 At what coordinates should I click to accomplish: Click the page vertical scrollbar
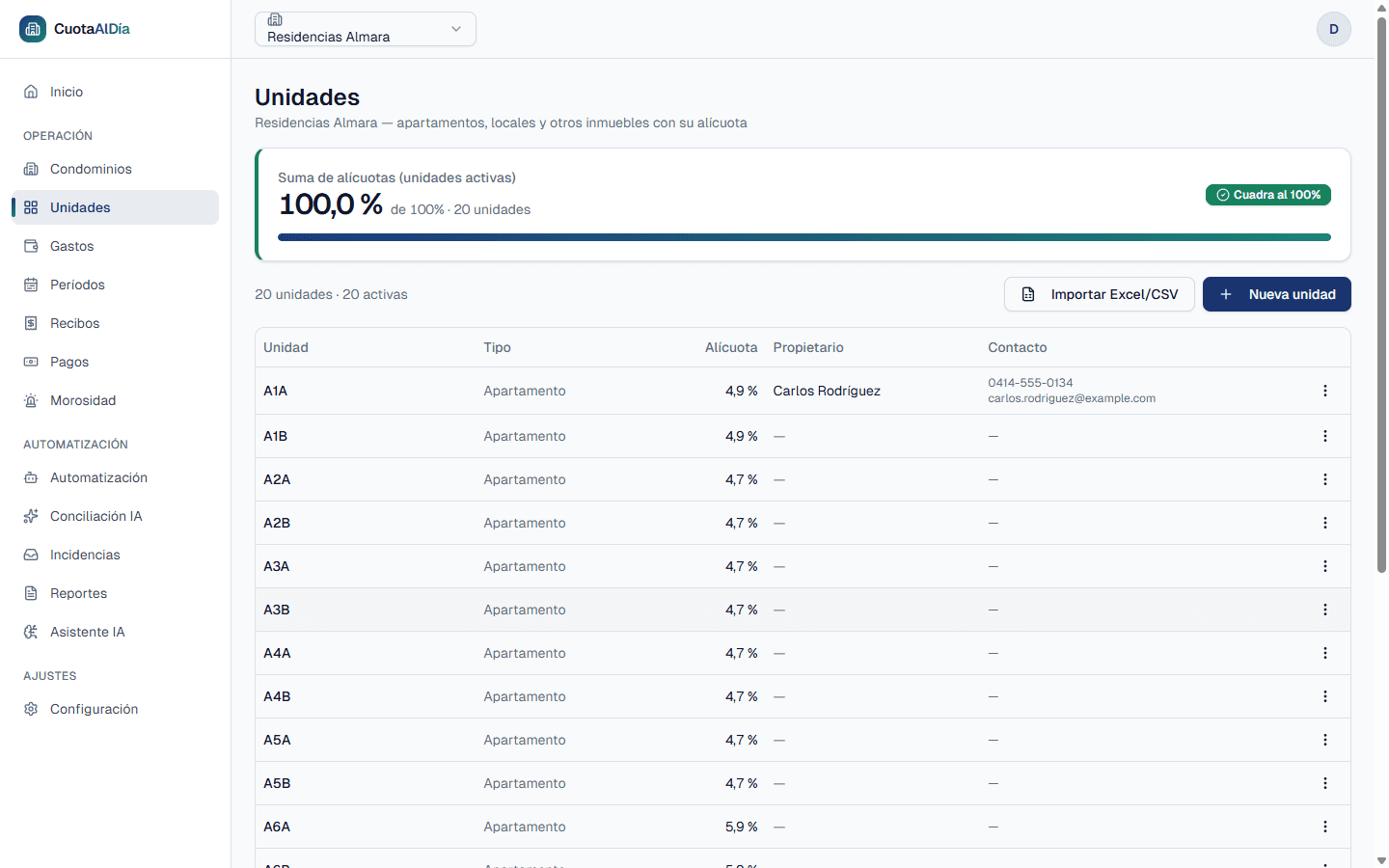(1381, 294)
